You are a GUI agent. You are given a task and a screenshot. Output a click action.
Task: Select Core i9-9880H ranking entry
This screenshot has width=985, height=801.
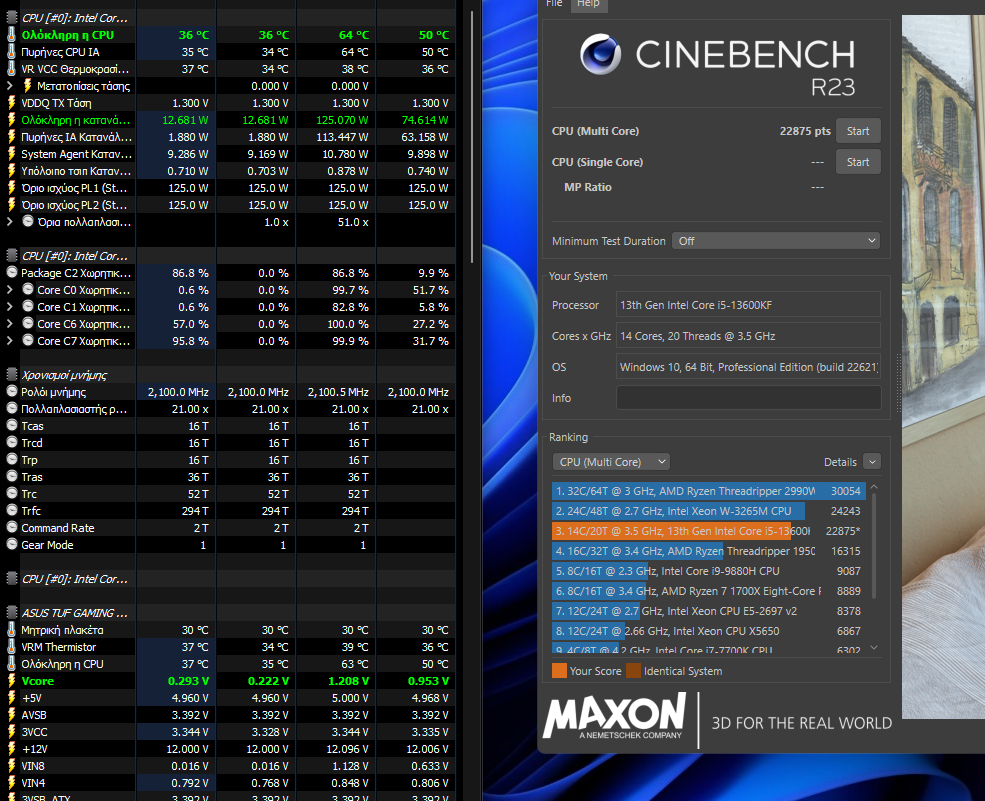[709, 571]
